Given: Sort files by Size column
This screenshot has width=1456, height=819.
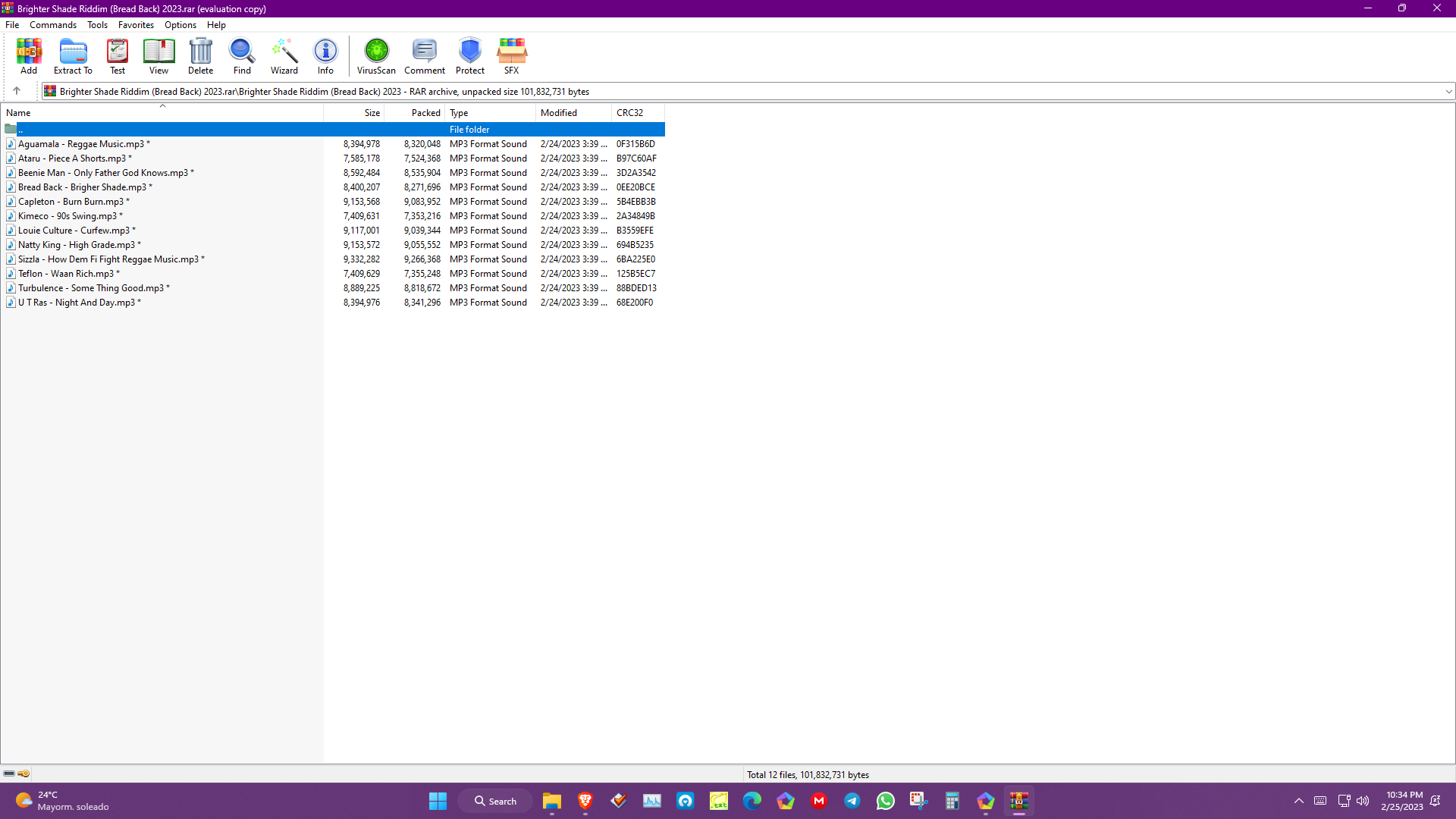Looking at the screenshot, I should (x=354, y=113).
